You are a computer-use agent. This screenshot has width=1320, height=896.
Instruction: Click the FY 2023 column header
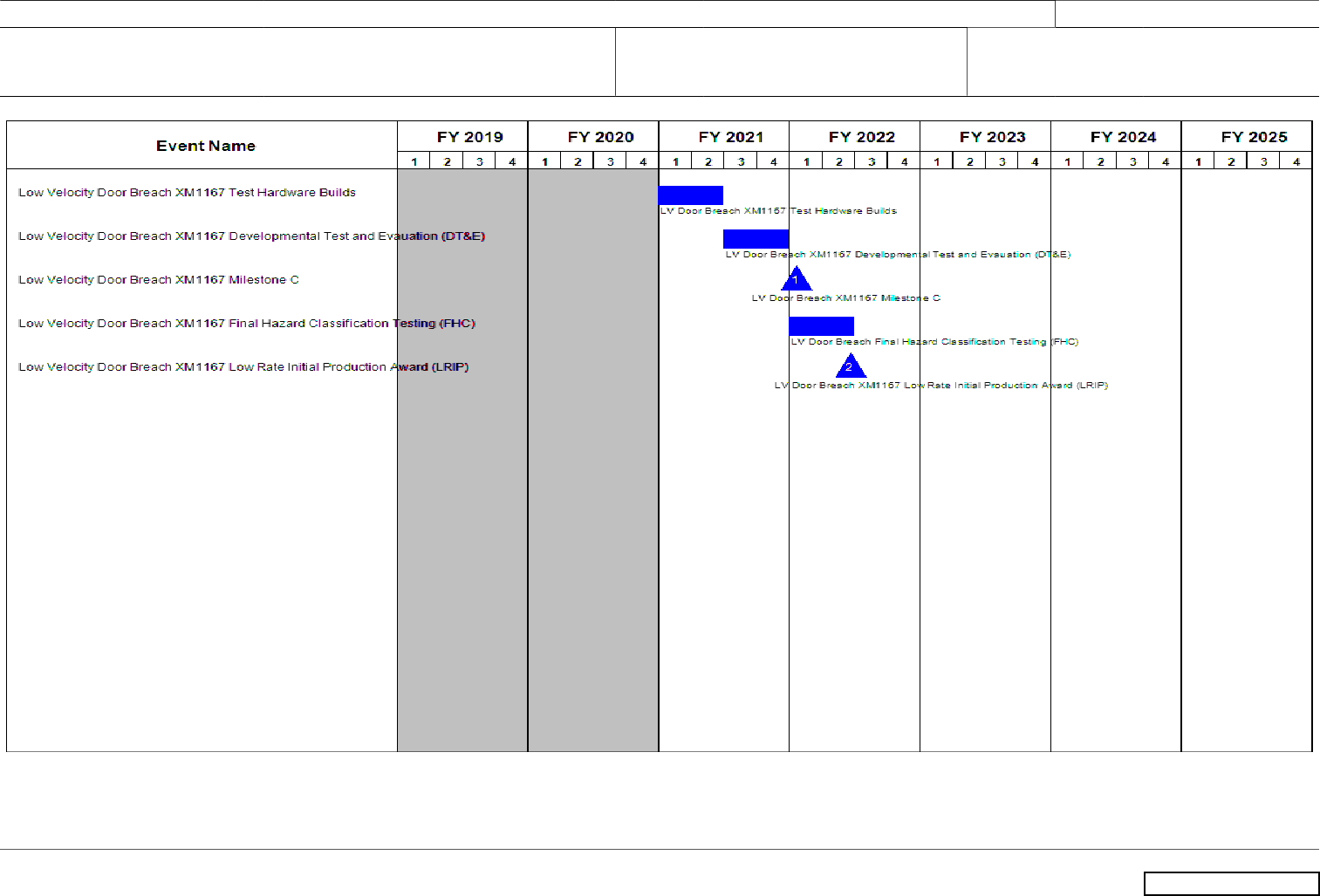pyautogui.click(x=992, y=137)
